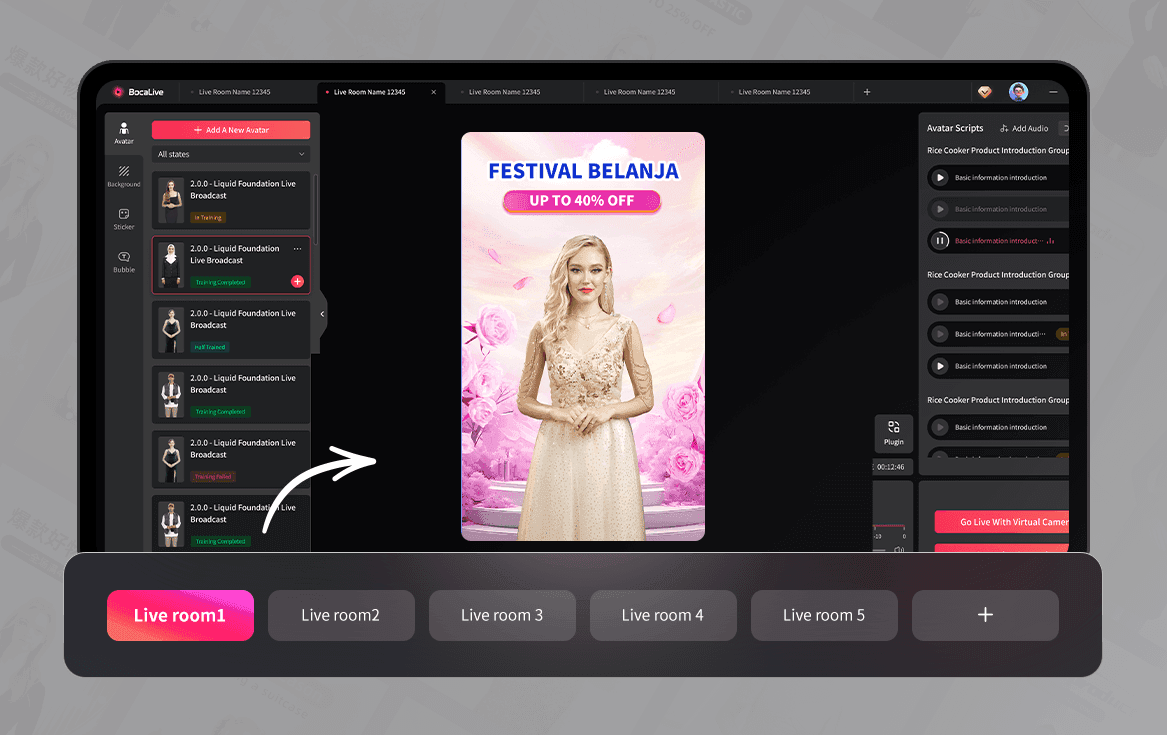The width and height of the screenshot is (1167, 735).
Task: Click the Plugin icon button
Action: (893, 433)
